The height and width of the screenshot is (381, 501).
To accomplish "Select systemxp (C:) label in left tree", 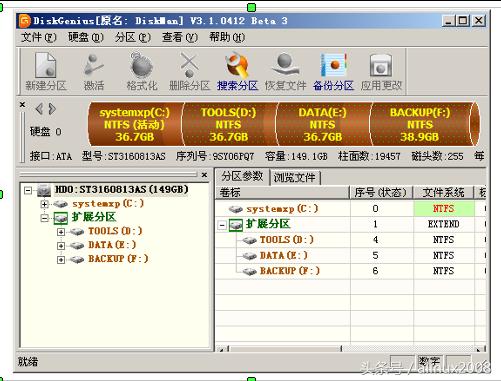I will (108, 203).
